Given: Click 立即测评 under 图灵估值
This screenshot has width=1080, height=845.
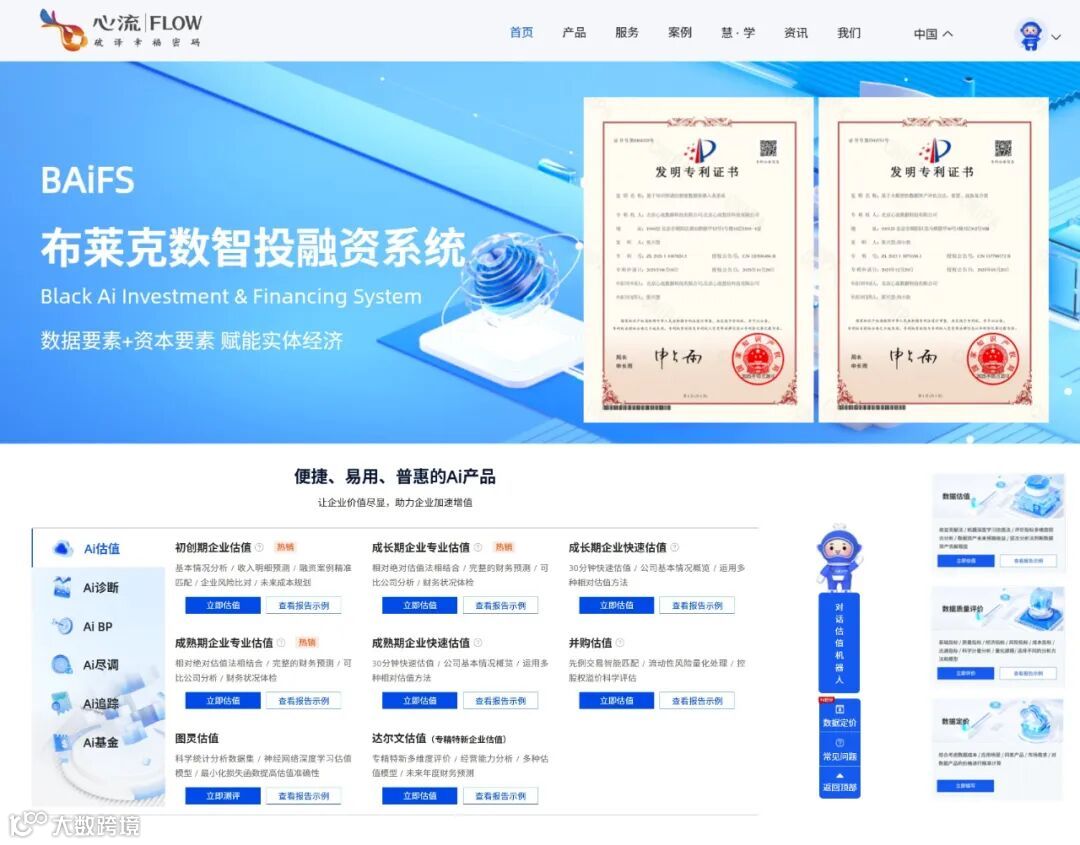Looking at the screenshot, I should (223, 795).
